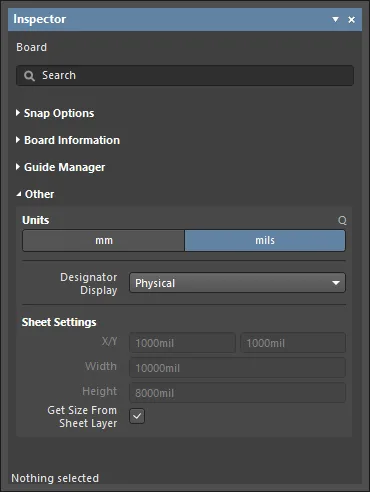Click the Sheet Settings Y field

coord(293,343)
